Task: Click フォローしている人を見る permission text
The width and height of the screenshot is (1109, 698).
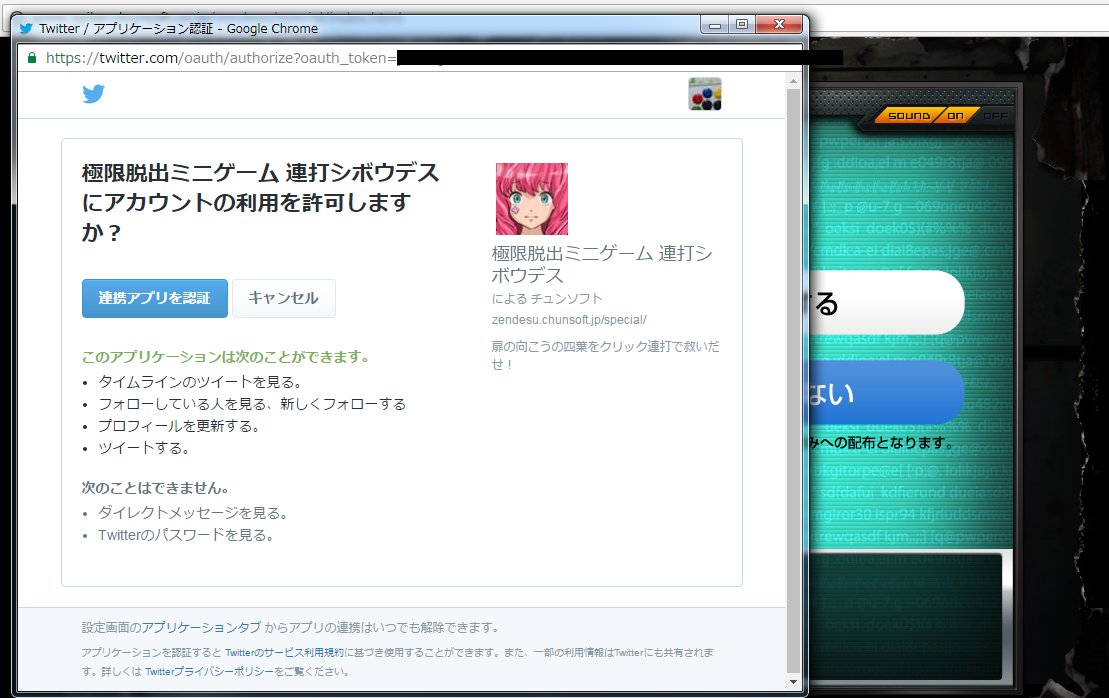Action: tap(252, 404)
